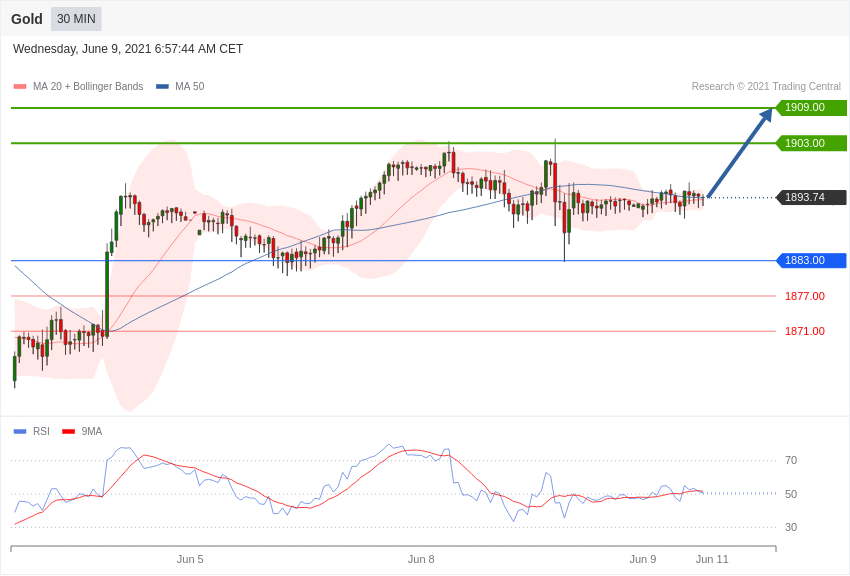Viewport: 850px width, 576px height.
Task: Click the 1893.74 current price label
Action: click(x=811, y=197)
